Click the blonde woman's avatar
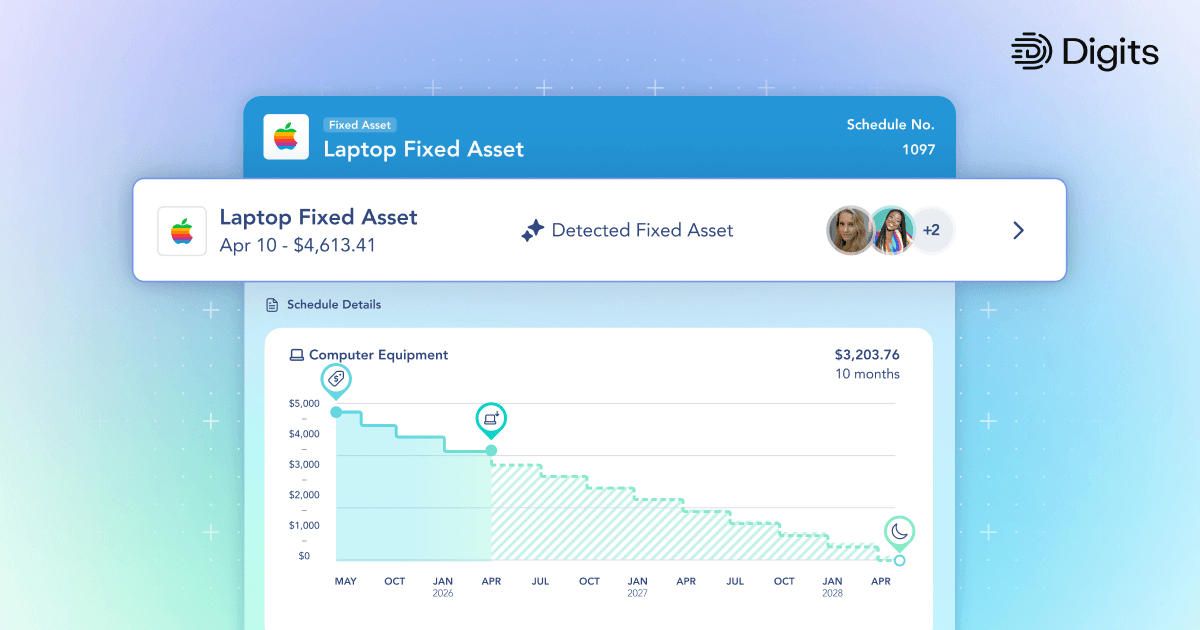This screenshot has width=1200, height=630. [x=851, y=231]
